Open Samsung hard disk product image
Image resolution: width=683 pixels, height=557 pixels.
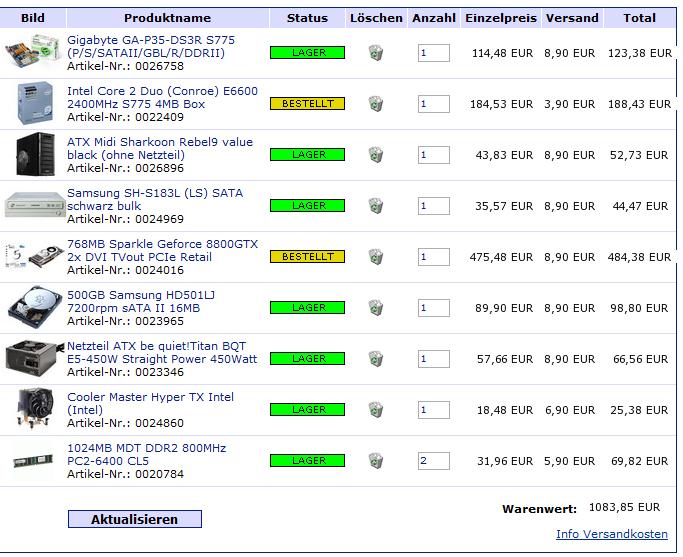pos(35,307)
